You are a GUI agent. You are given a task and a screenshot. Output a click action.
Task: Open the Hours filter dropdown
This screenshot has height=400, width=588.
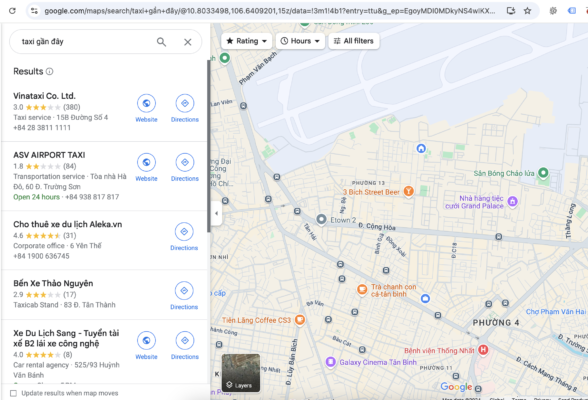300,41
